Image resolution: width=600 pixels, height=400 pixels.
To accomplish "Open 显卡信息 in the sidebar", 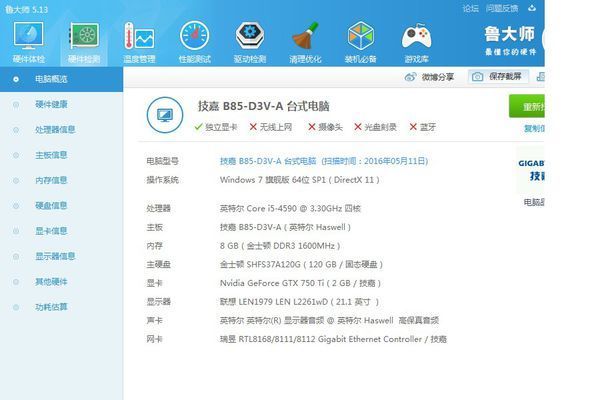I will click(x=51, y=231).
